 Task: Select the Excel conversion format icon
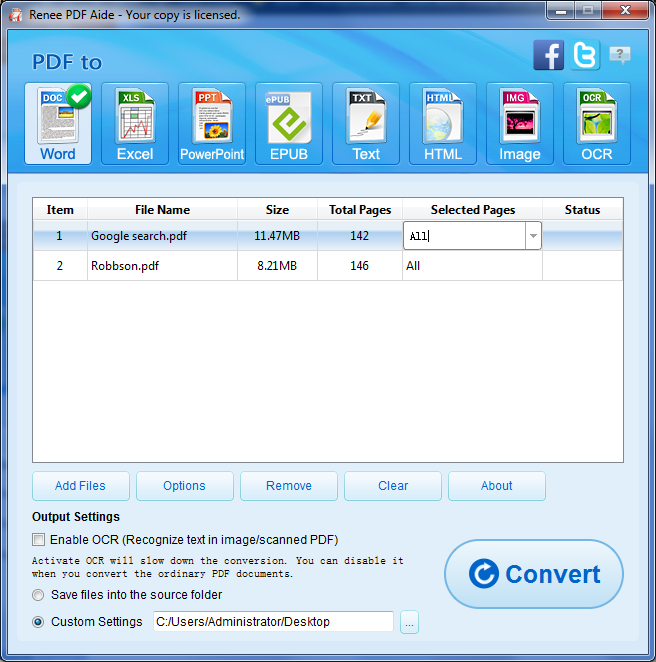[135, 124]
